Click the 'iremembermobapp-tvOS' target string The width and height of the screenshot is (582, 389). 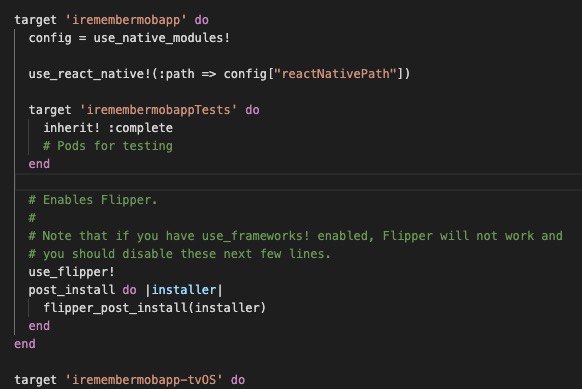(x=144, y=380)
